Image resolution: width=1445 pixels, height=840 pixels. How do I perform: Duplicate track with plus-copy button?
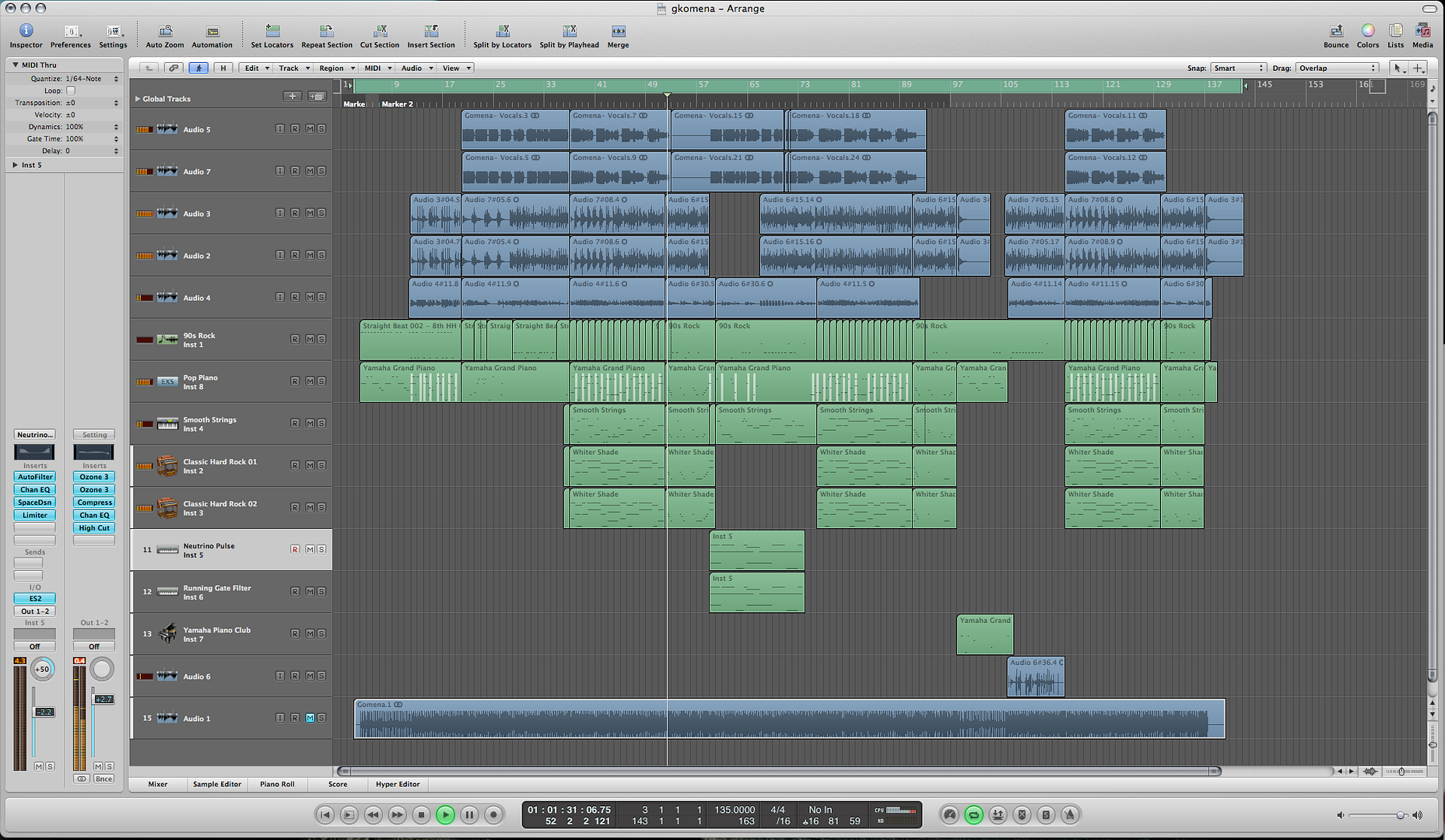(317, 96)
